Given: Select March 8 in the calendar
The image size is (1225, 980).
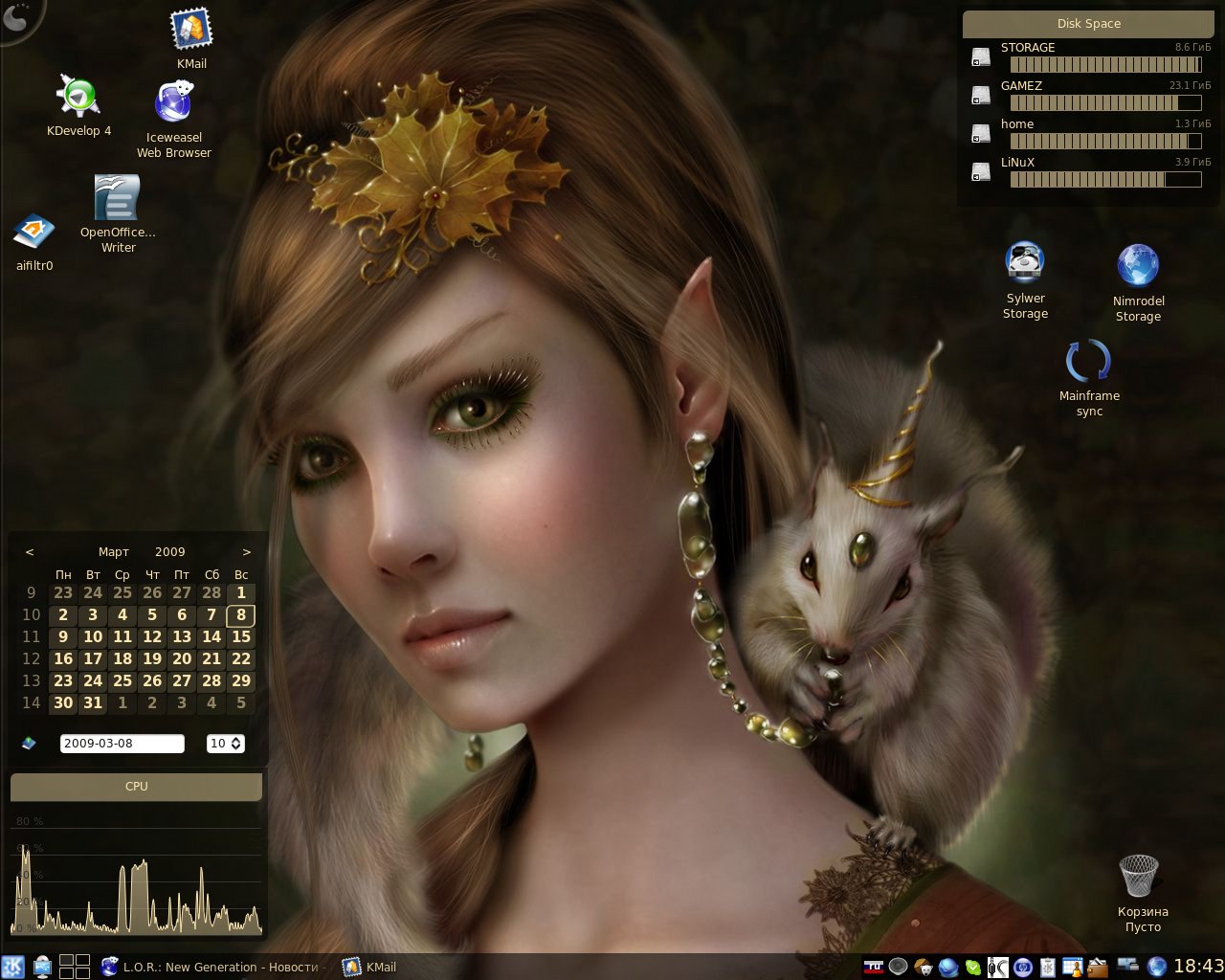Looking at the screenshot, I should click(x=241, y=615).
